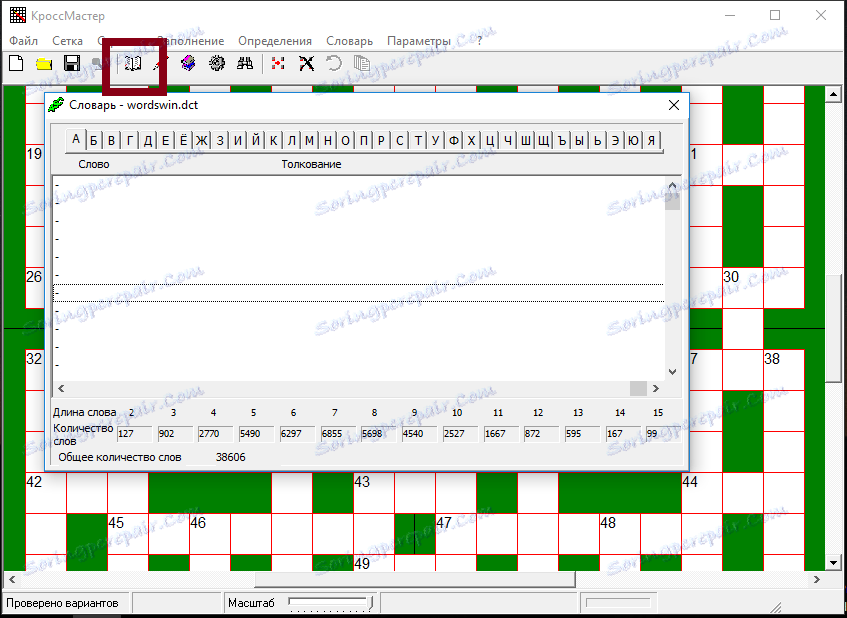Select the letter Ц tab
This screenshot has width=847, height=618.
tap(489, 141)
